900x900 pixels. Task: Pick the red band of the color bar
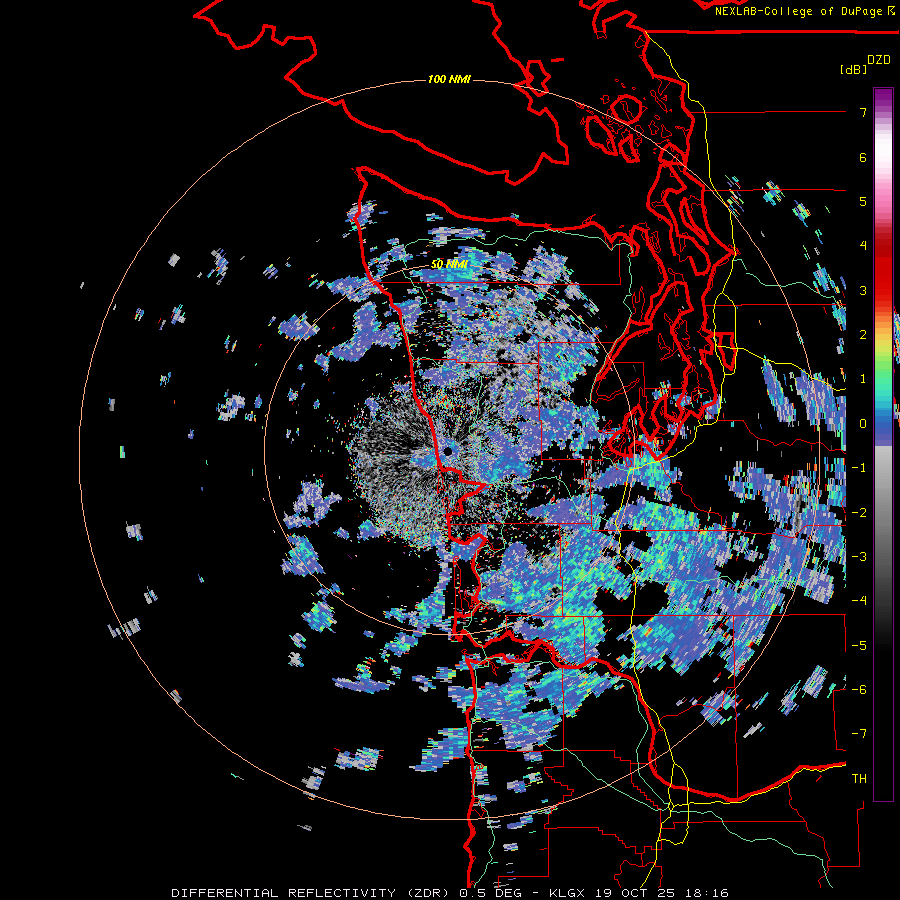coord(883,270)
